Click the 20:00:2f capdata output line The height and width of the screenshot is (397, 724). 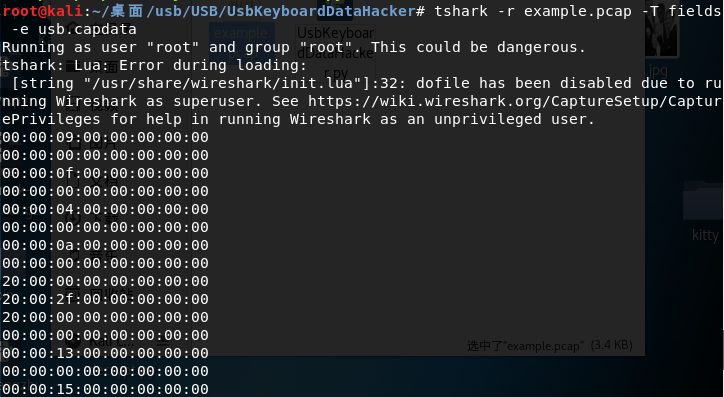pyautogui.click(x=105, y=299)
